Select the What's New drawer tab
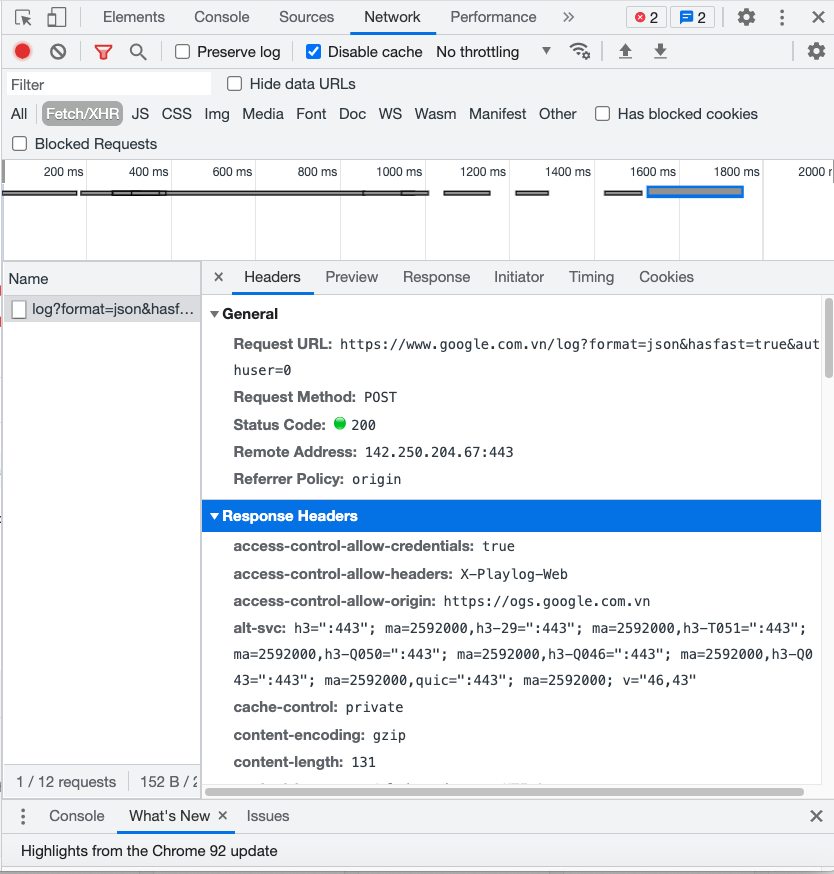 tap(169, 816)
